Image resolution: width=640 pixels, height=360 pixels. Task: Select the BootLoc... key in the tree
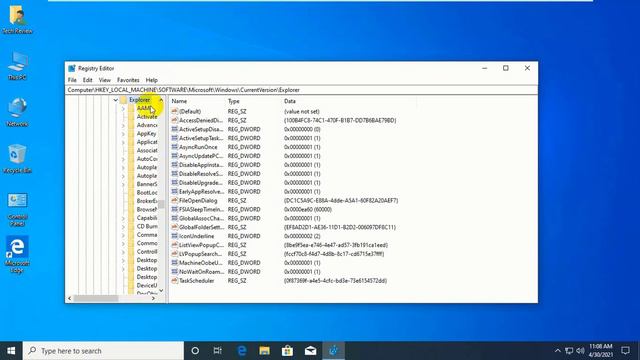click(x=147, y=193)
